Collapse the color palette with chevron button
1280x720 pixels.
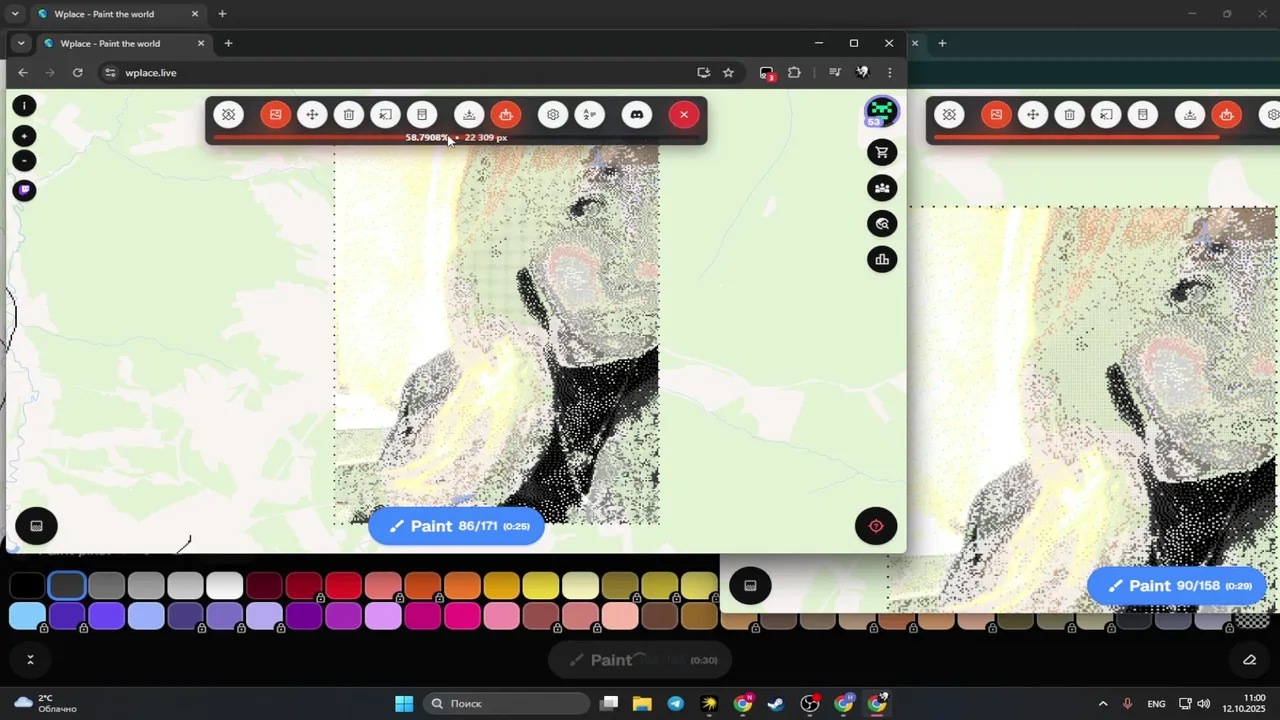click(30, 660)
